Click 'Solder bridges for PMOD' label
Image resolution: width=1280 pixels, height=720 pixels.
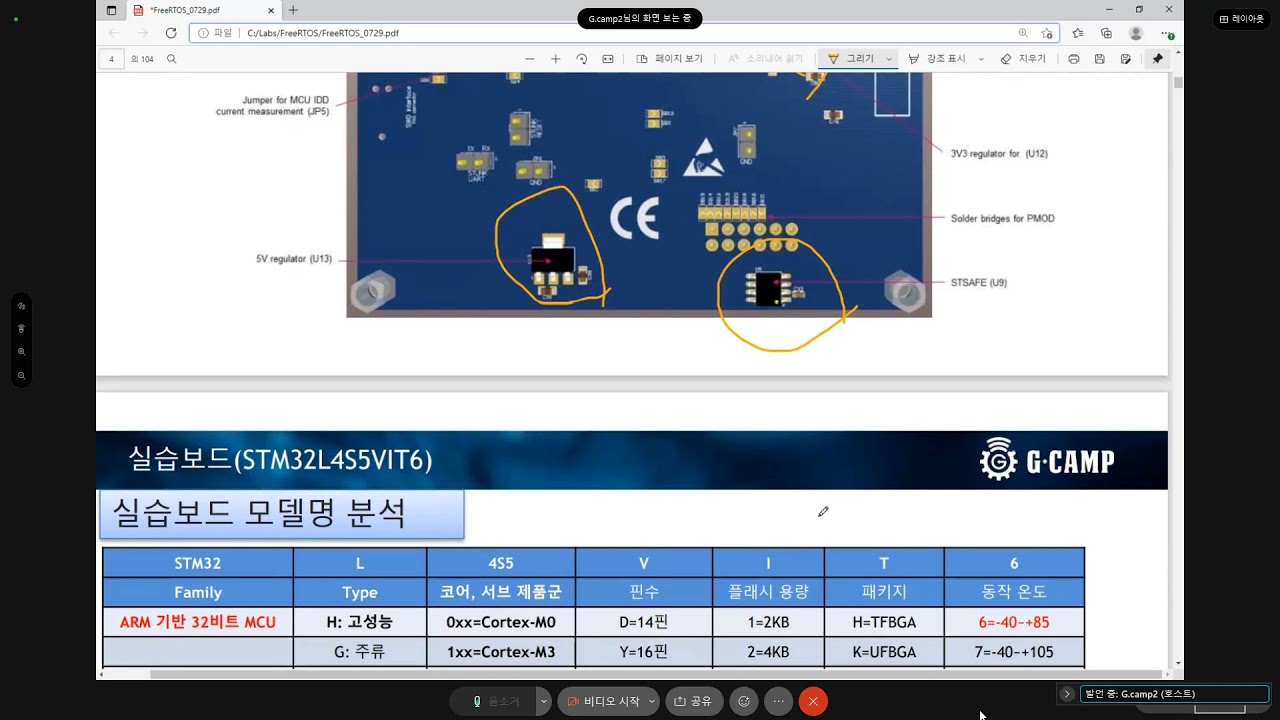coord(1002,218)
